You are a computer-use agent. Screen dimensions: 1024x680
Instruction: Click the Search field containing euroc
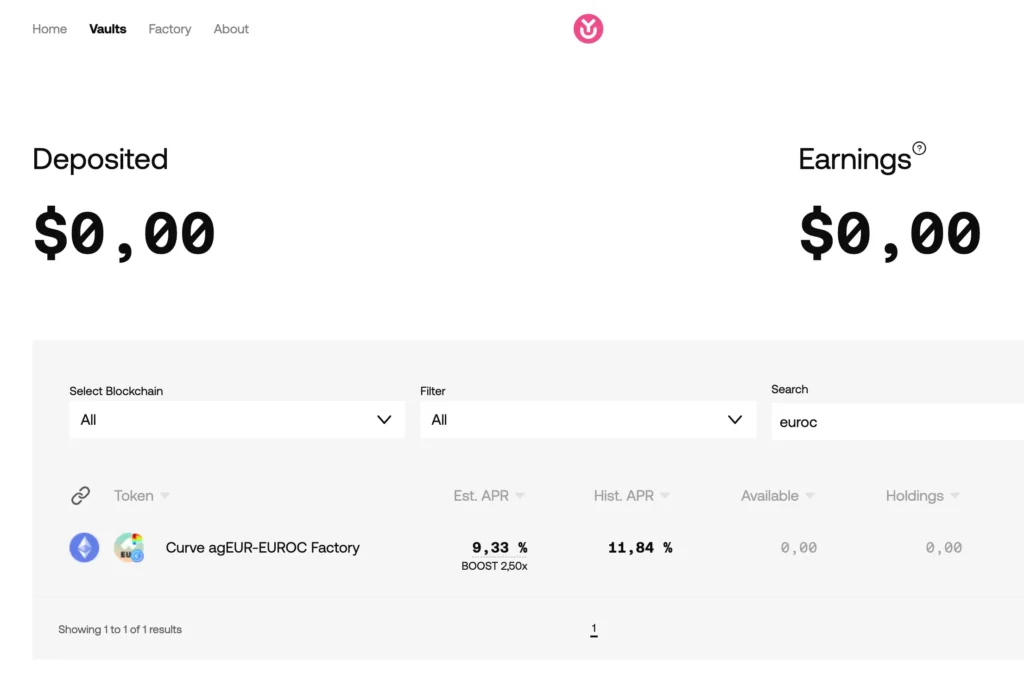[897, 422]
